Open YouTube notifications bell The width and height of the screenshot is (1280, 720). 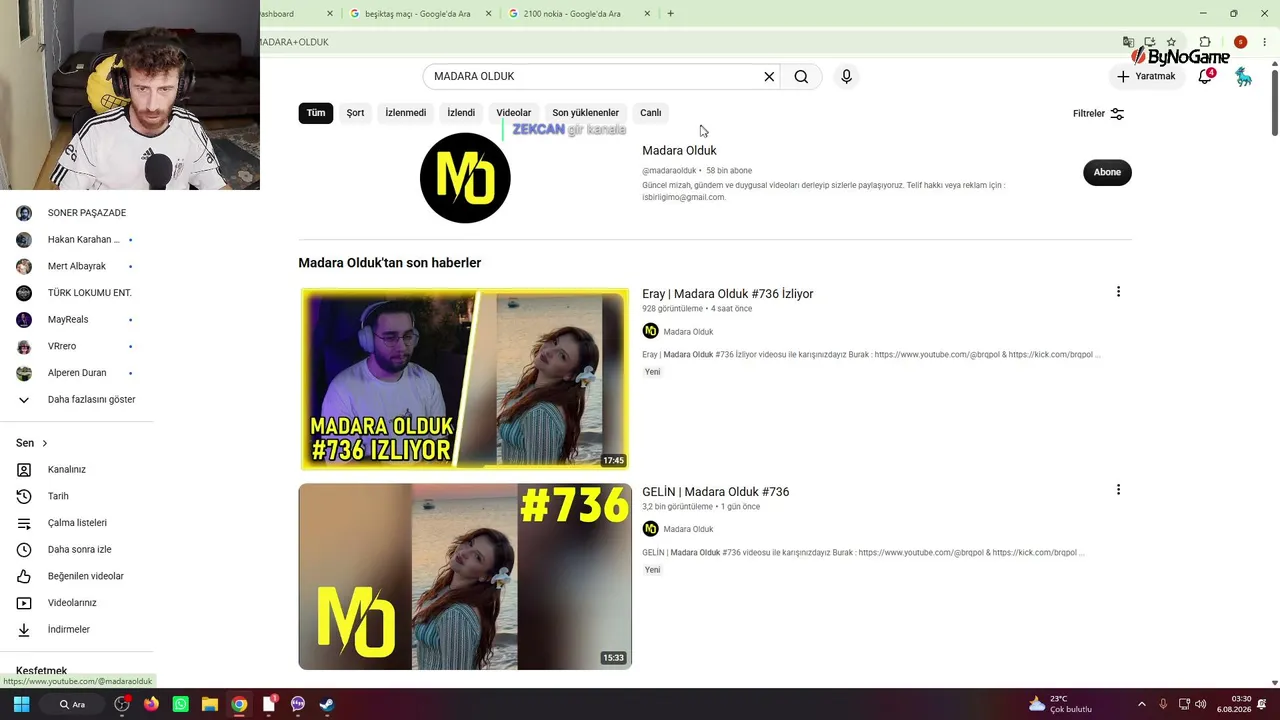[1205, 77]
